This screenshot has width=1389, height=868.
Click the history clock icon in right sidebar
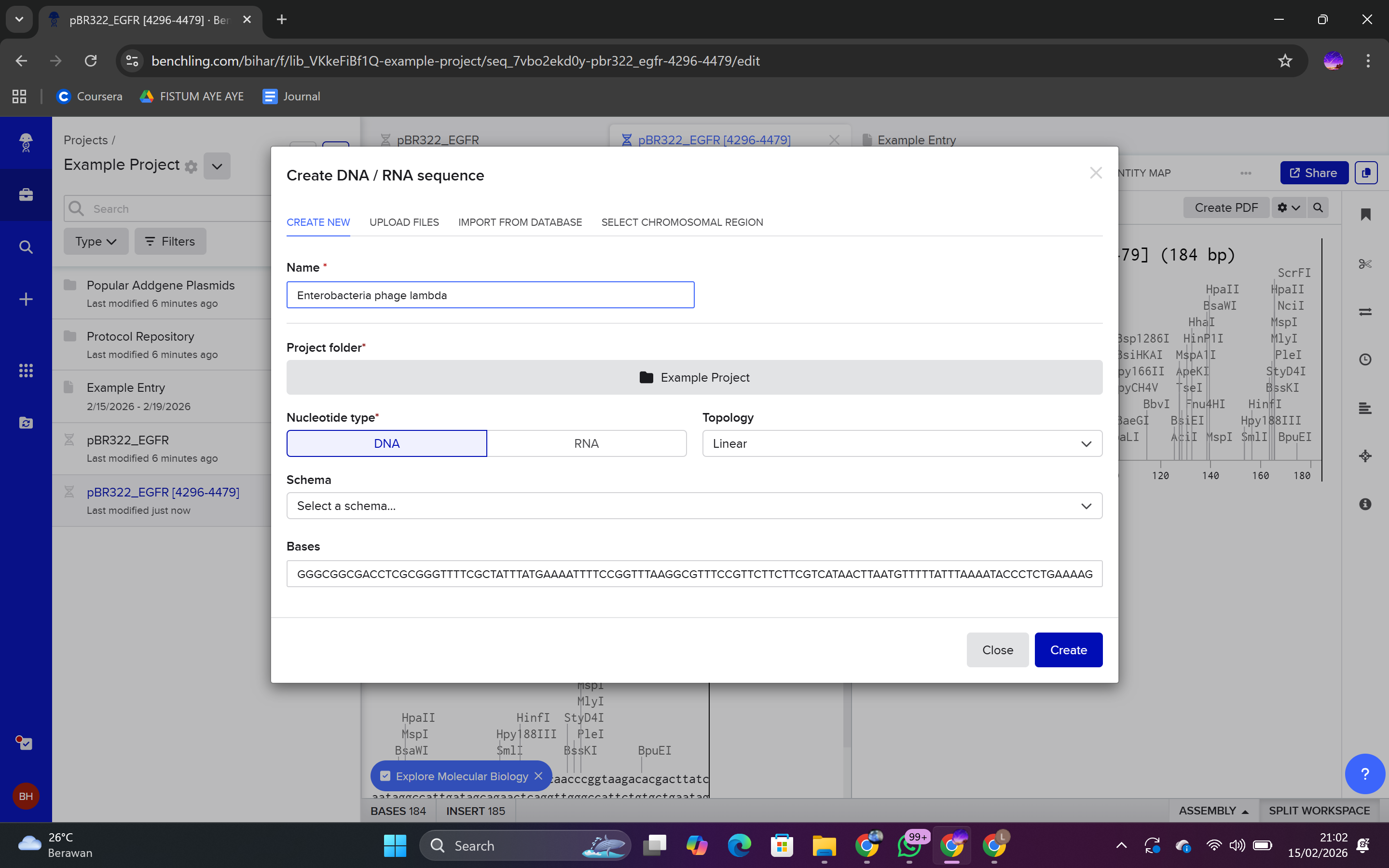click(x=1365, y=359)
